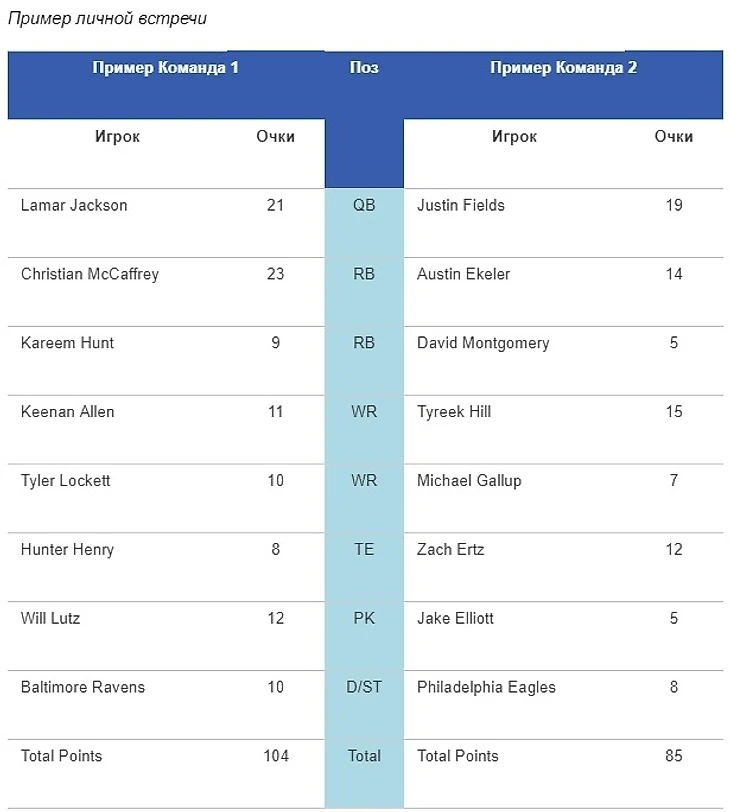Click the QB position cell
This screenshot has height=812, width=730.
[364, 205]
